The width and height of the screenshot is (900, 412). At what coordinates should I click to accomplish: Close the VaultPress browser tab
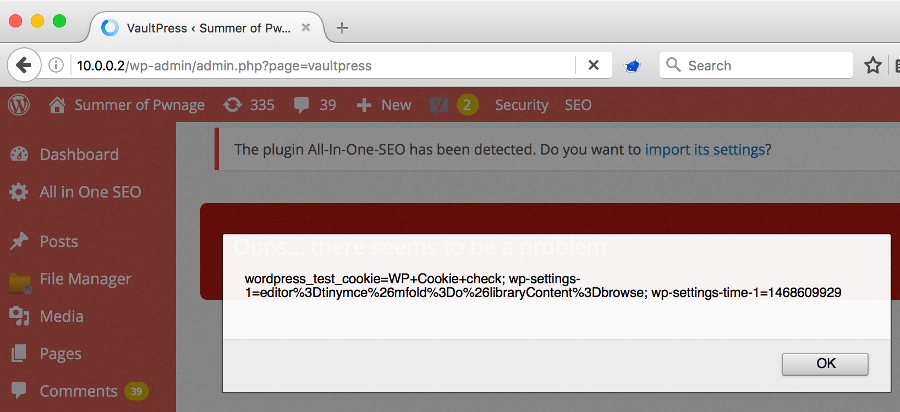click(x=306, y=27)
